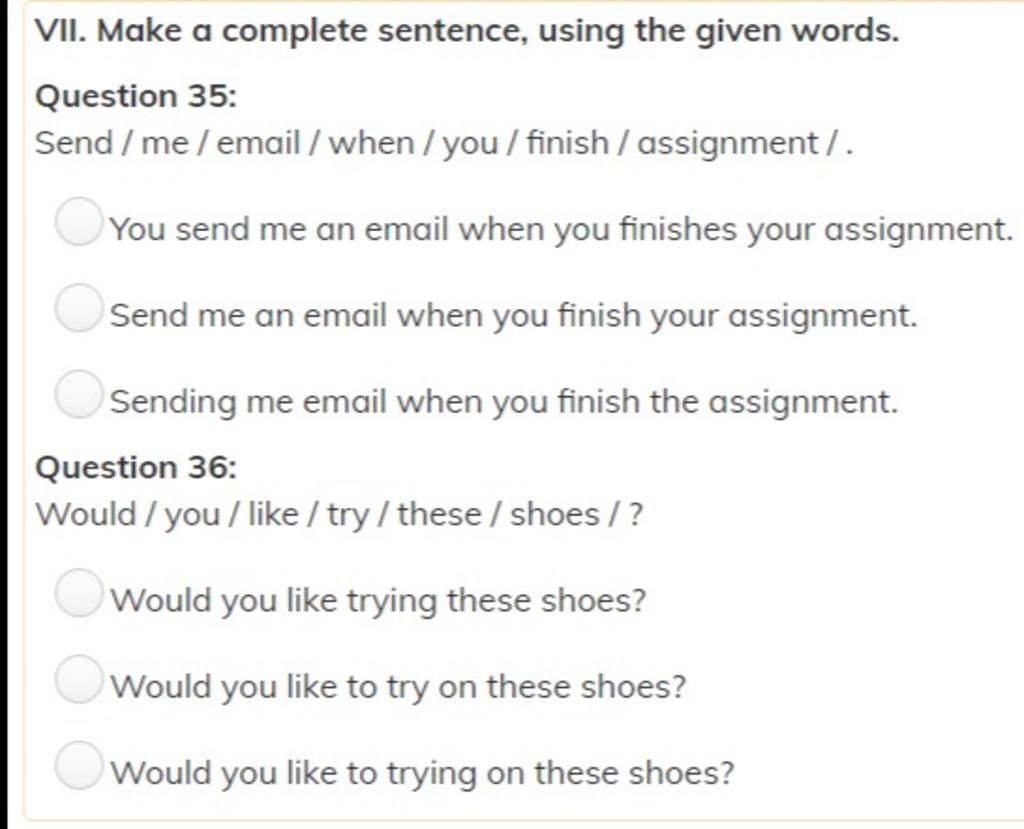Click word 'shoes' in the Question 36 slash prompt
The image size is (1024, 829).
[554, 515]
